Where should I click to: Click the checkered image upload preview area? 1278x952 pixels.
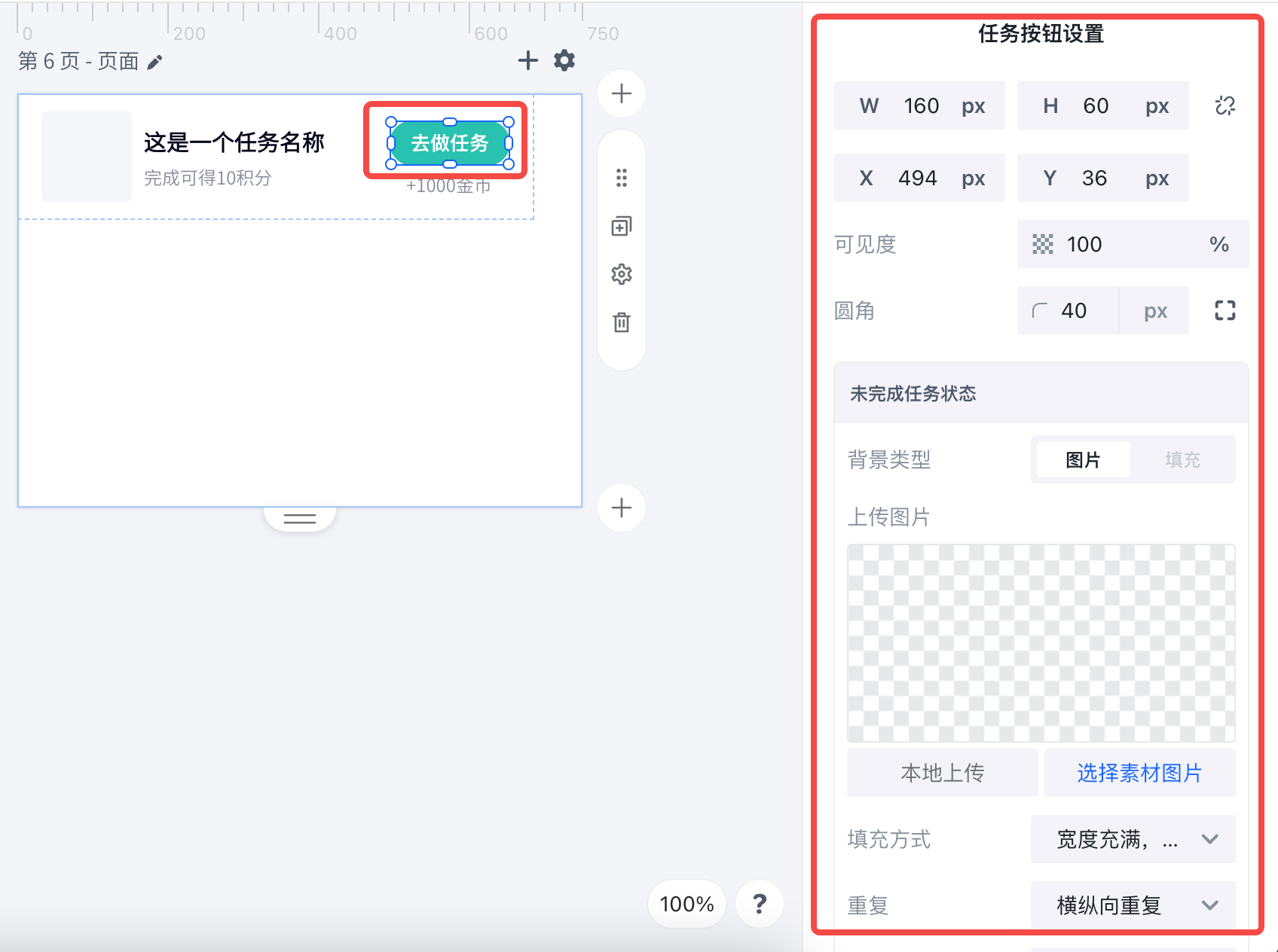pyautogui.click(x=1041, y=643)
